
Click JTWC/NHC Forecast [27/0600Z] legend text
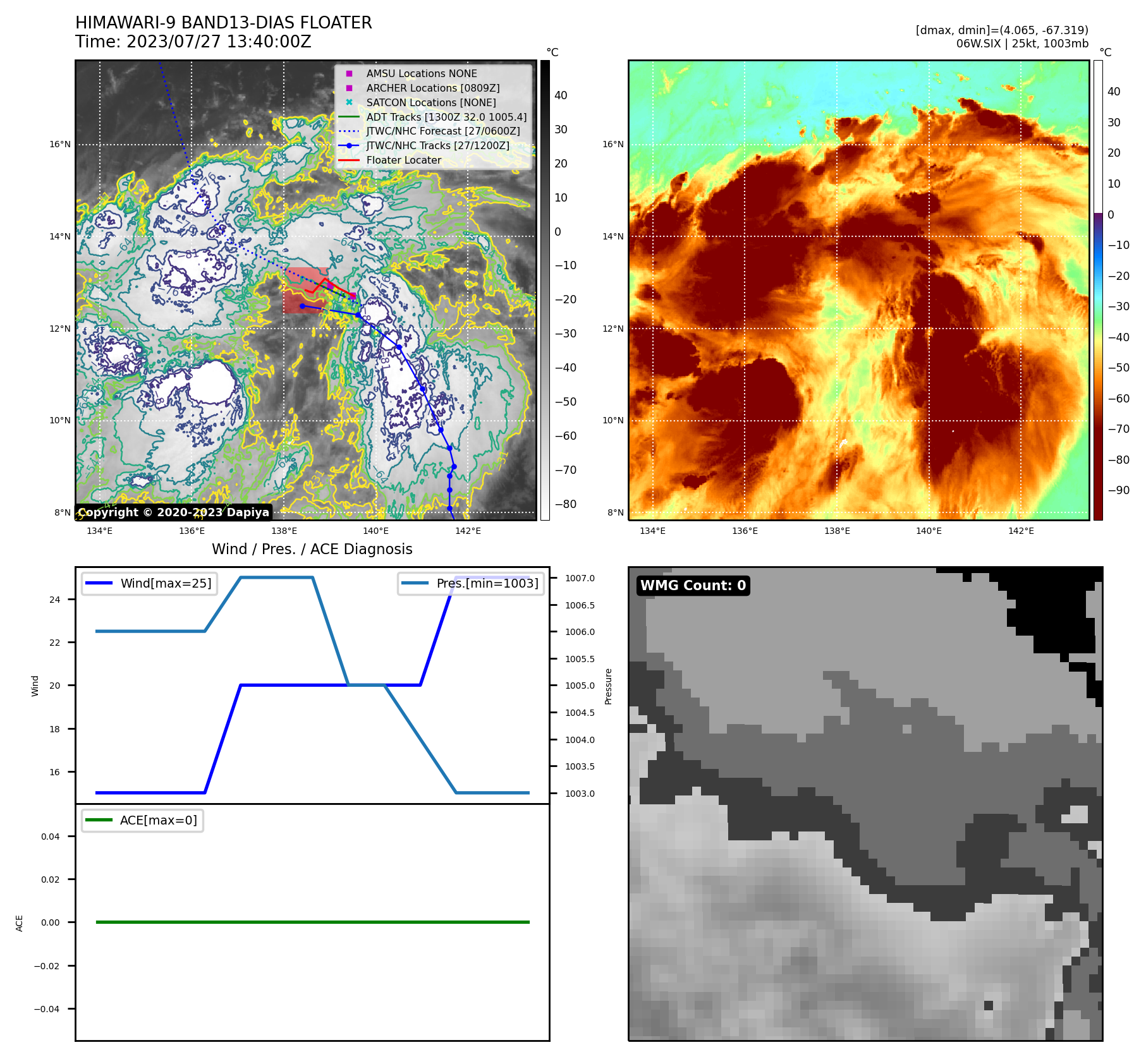coord(443,131)
